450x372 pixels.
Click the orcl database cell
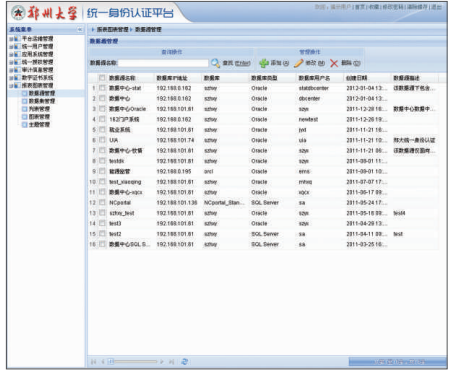pyautogui.click(x=208, y=171)
